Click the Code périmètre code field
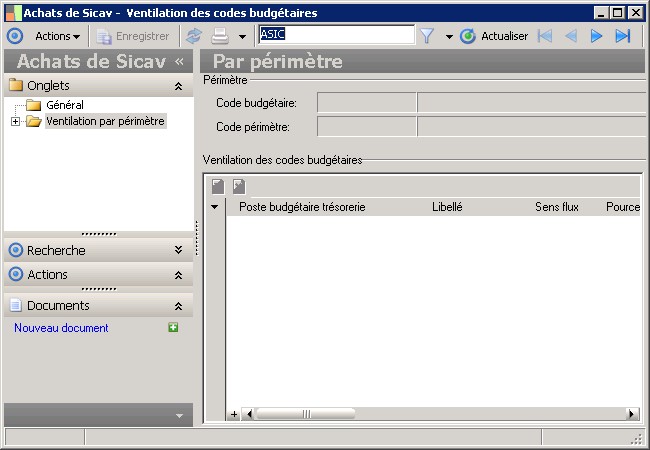 coord(366,126)
